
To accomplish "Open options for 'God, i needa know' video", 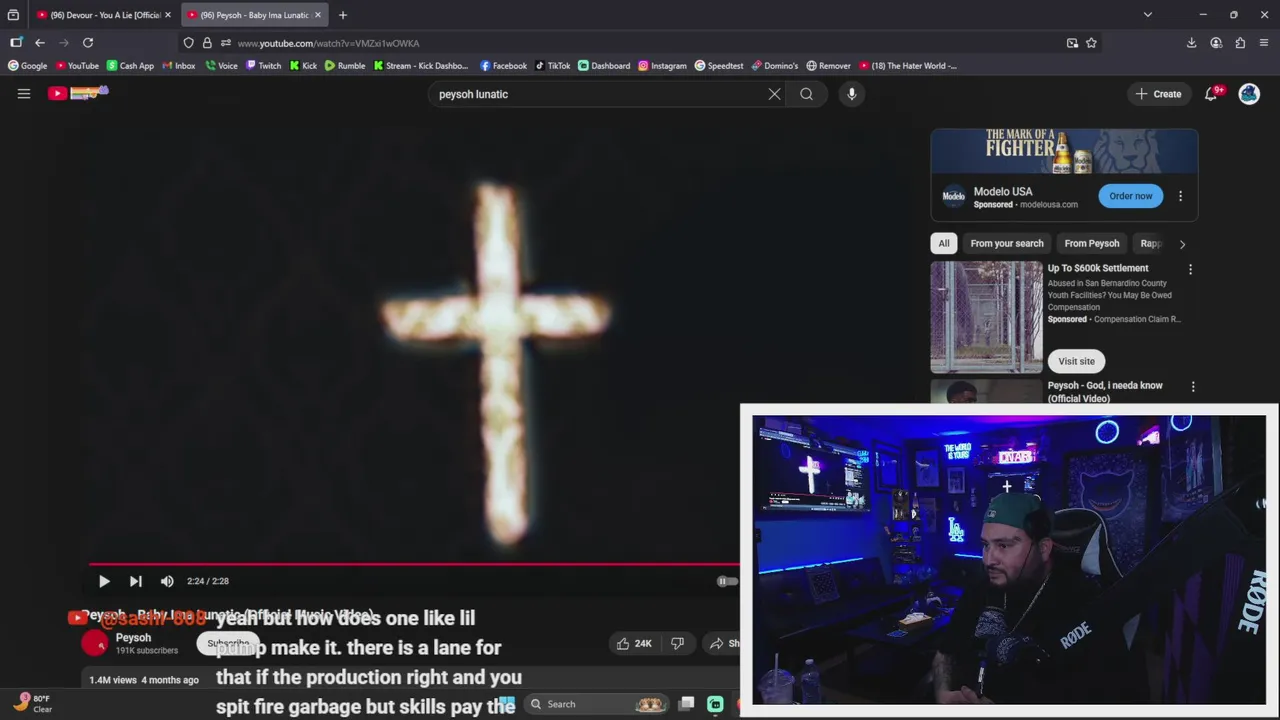I will point(1192,386).
